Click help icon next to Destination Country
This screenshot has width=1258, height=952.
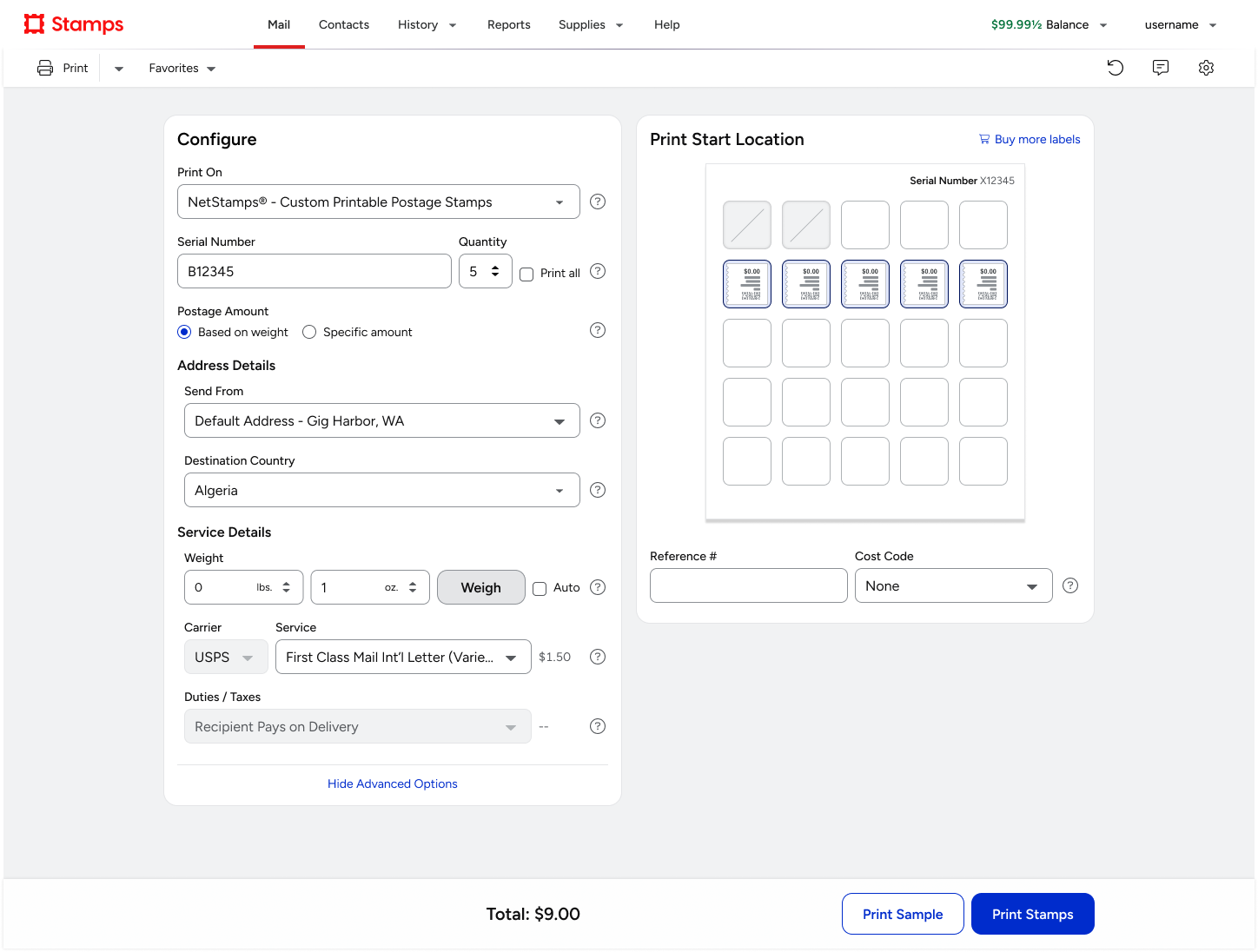pyautogui.click(x=598, y=490)
